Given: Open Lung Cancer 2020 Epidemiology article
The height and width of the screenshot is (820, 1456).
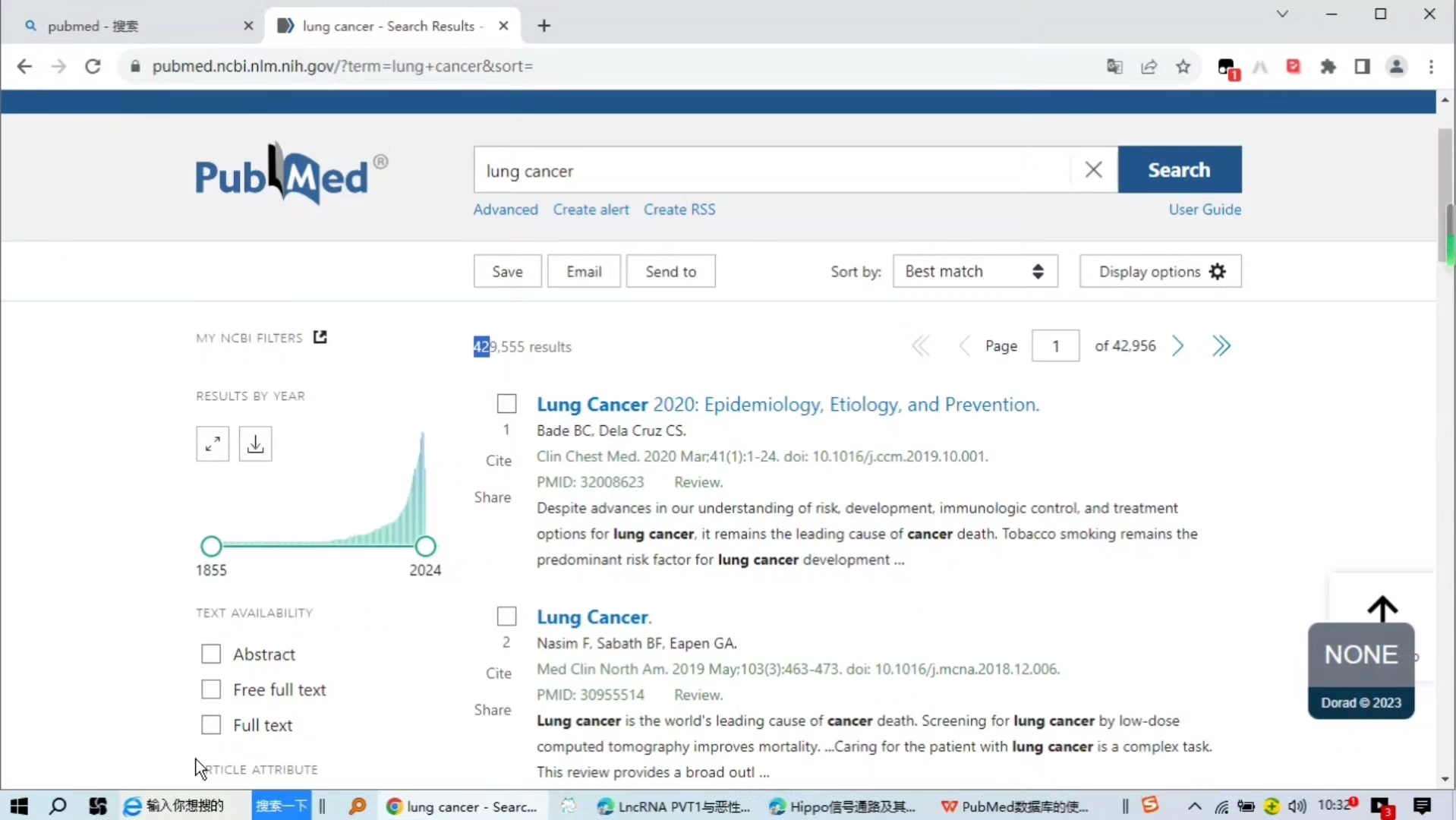Looking at the screenshot, I should [x=788, y=404].
